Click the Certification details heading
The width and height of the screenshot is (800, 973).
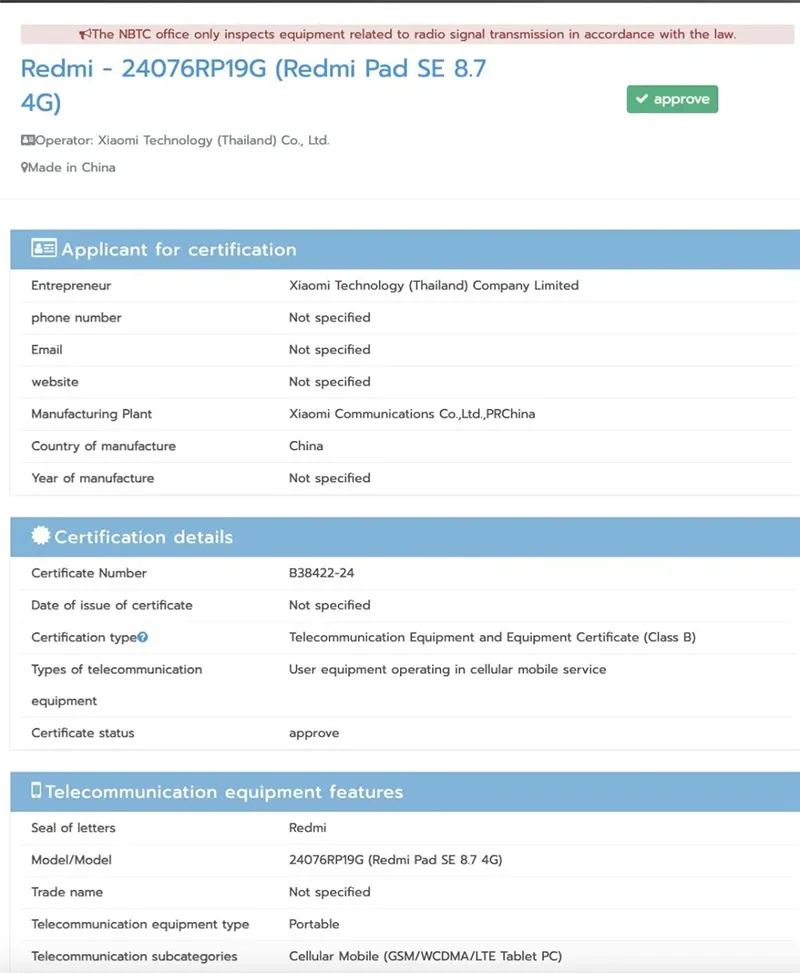point(143,537)
